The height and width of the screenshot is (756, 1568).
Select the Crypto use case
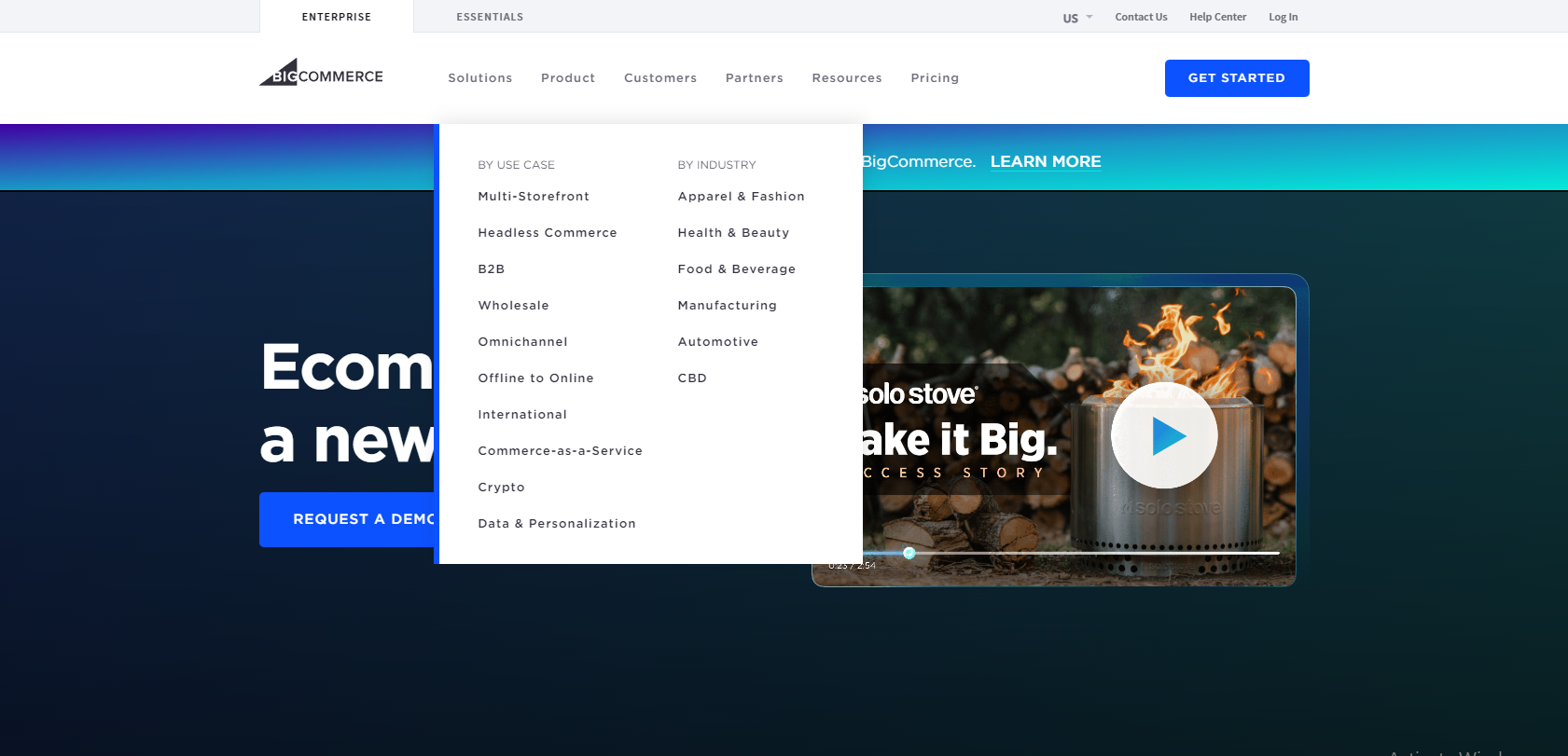pyautogui.click(x=502, y=488)
